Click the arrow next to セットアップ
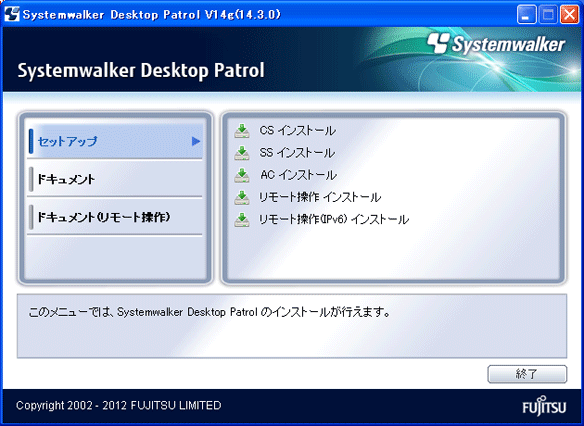Screen dimensions: 584x426 [x=196, y=141]
